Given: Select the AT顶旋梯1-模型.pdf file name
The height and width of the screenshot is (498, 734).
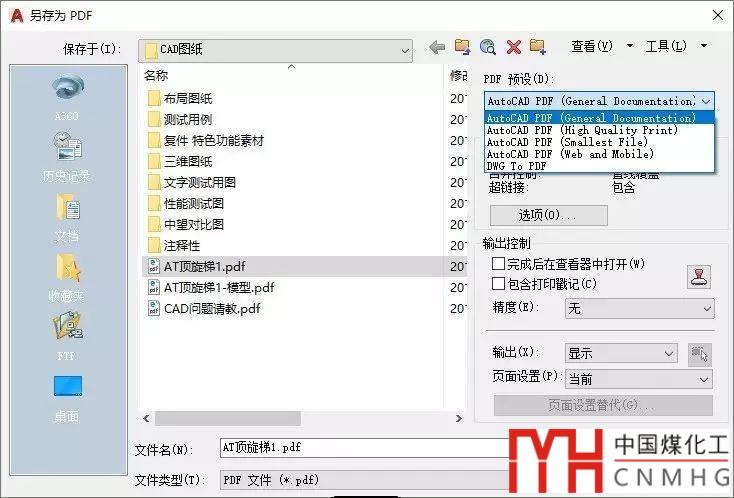Looking at the screenshot, I should 219,287.
